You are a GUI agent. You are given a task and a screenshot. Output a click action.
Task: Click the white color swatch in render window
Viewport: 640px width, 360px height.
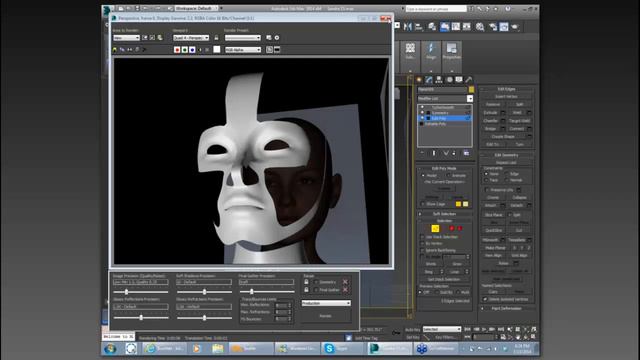tap(217, 49)
